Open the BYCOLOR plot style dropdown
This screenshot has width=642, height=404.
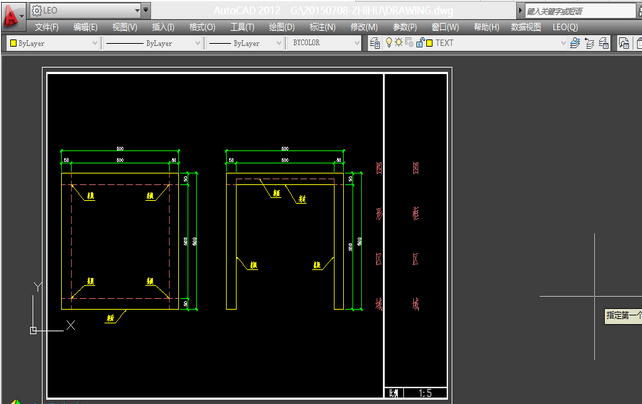(324, 43)
